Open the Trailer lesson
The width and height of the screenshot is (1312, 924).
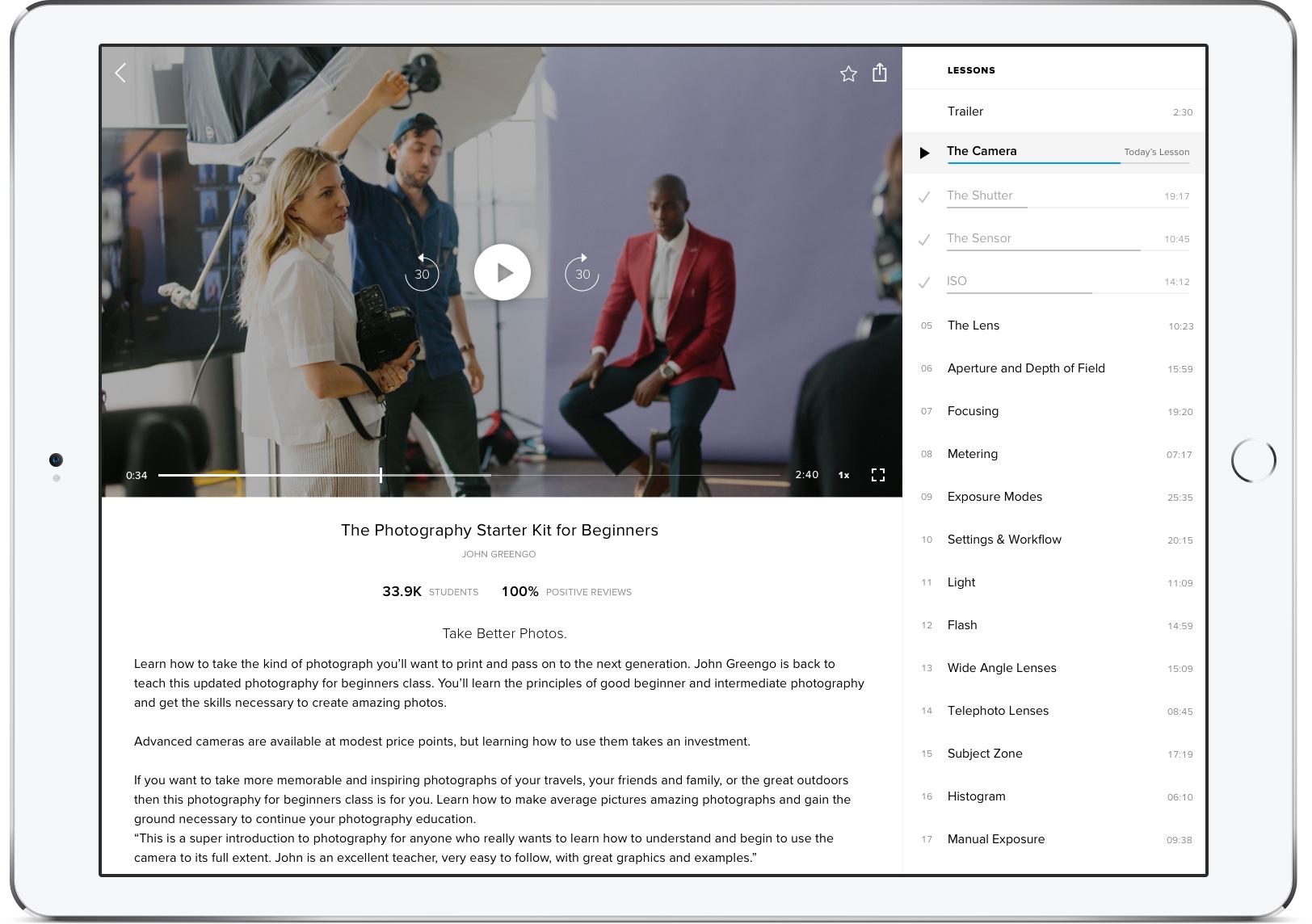pyautogui.click(x=965, y=111)
